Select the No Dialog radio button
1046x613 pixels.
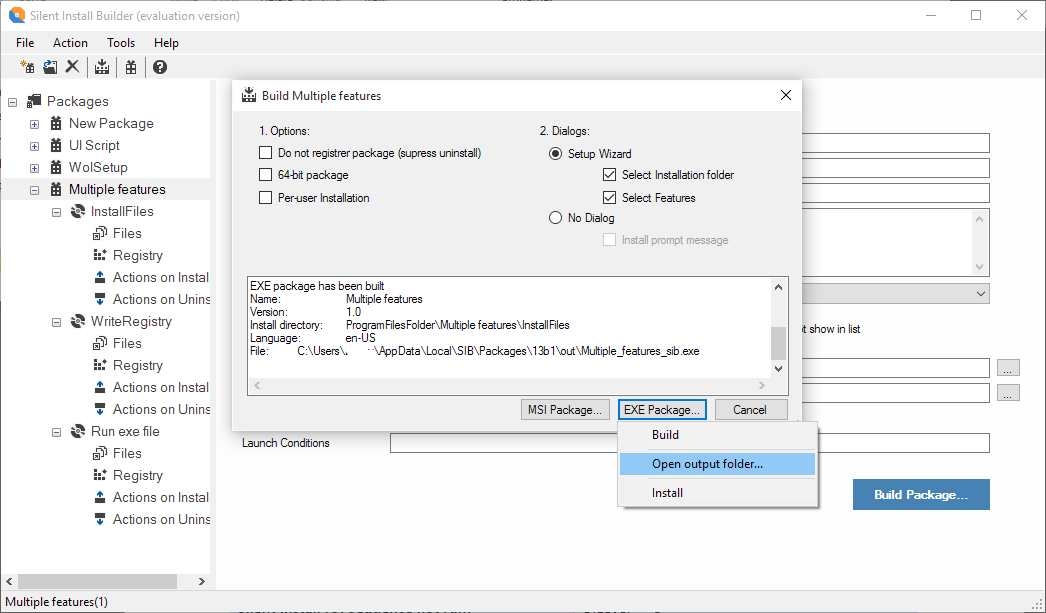(x=556, y=218)
